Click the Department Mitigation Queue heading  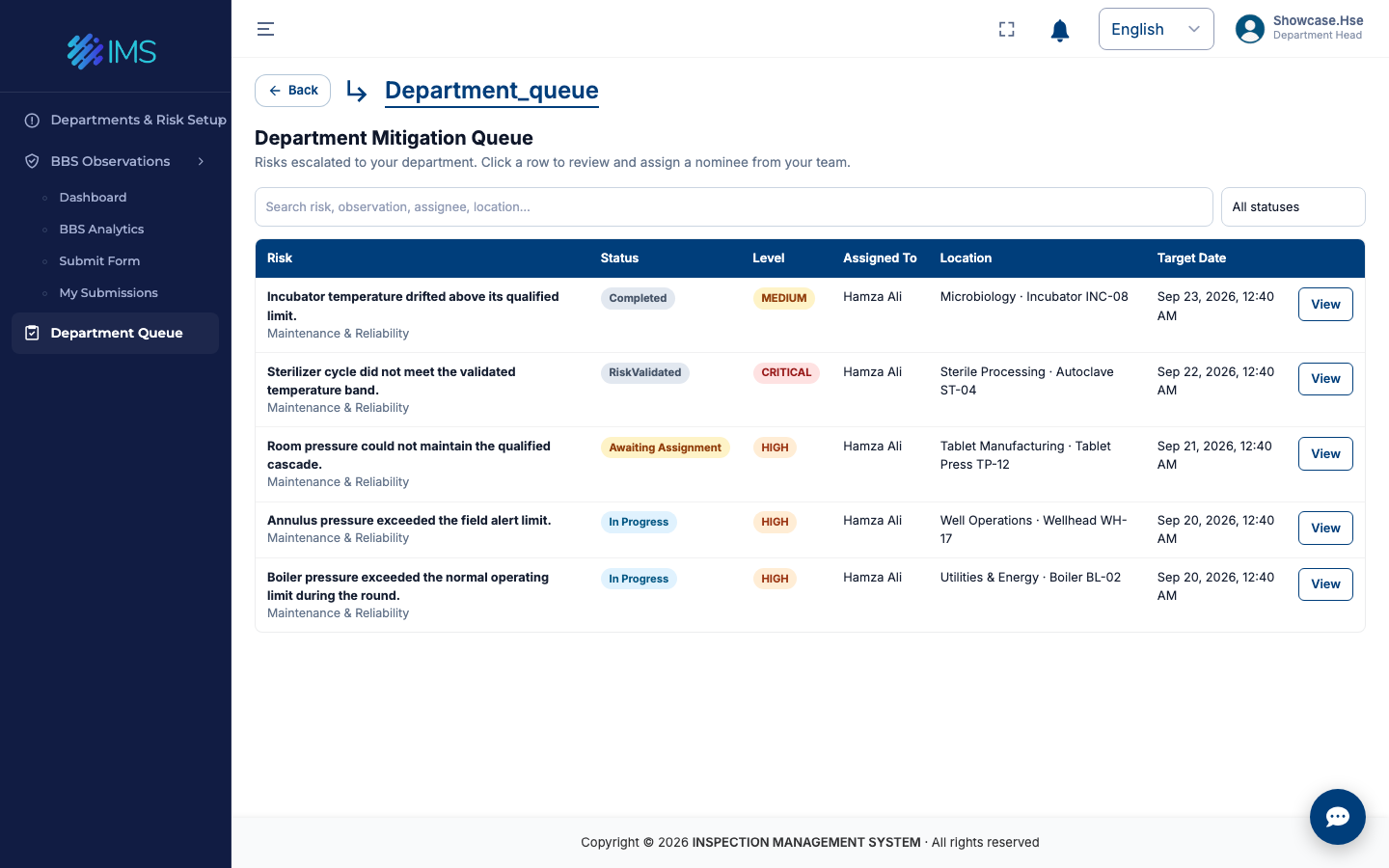[x=394, y=138]
